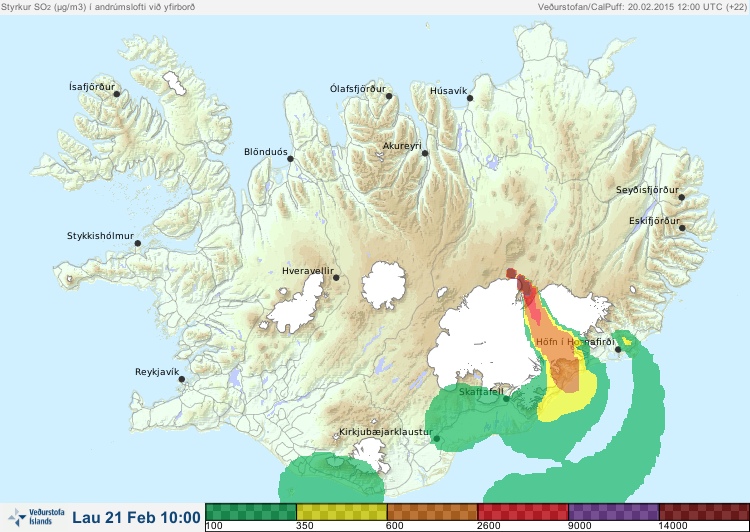Click the 'Lau 21 Feb 10:00' timestamp

click(136, 517)
